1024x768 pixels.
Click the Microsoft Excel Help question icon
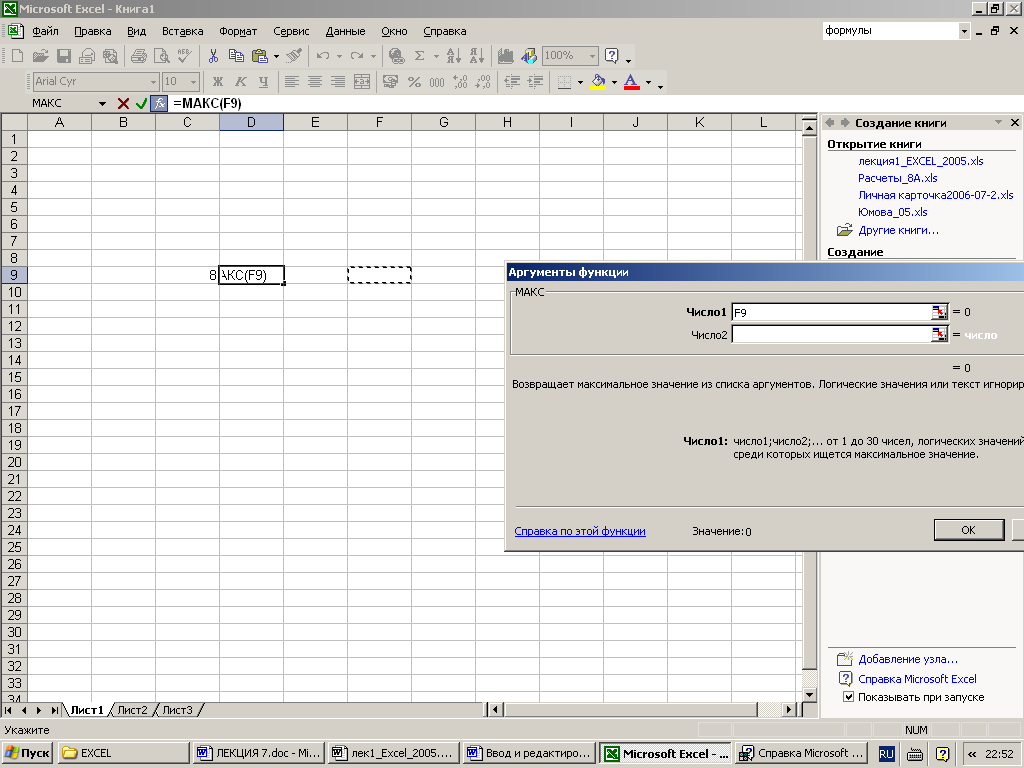[x=611, y=56]
